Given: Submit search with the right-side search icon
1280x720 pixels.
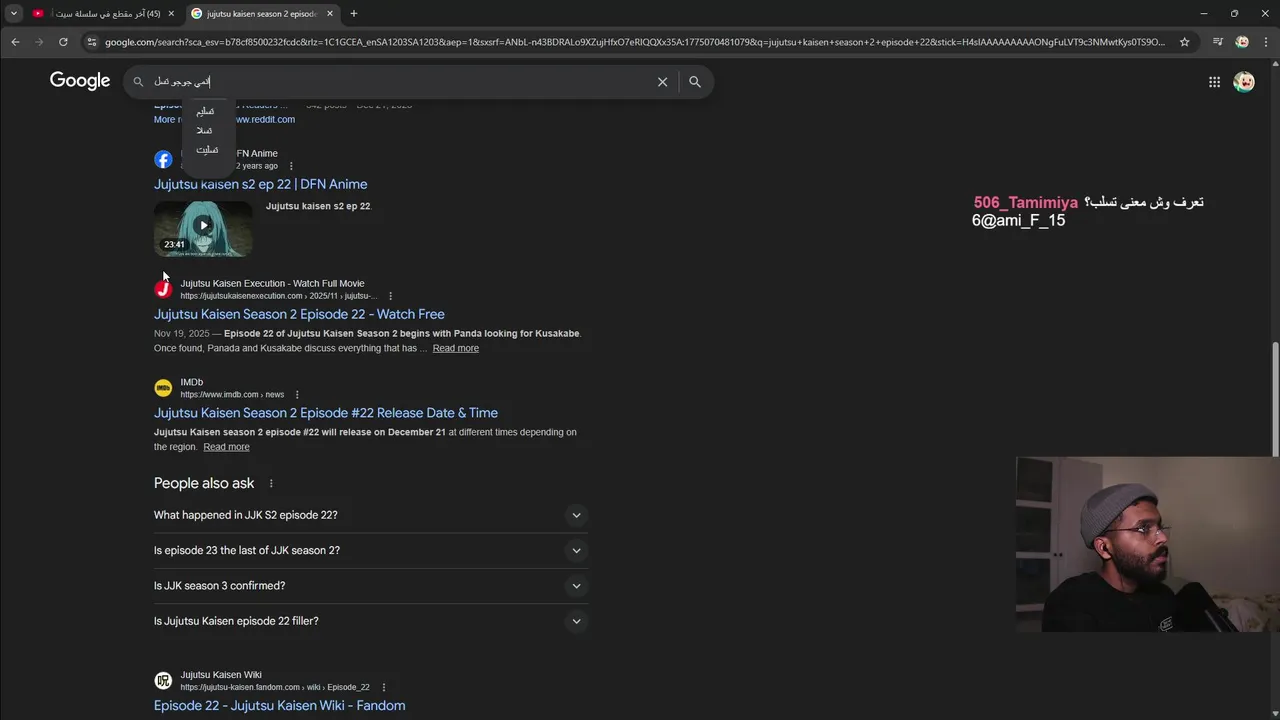Looking at the screenshot, I should (695, 82).
